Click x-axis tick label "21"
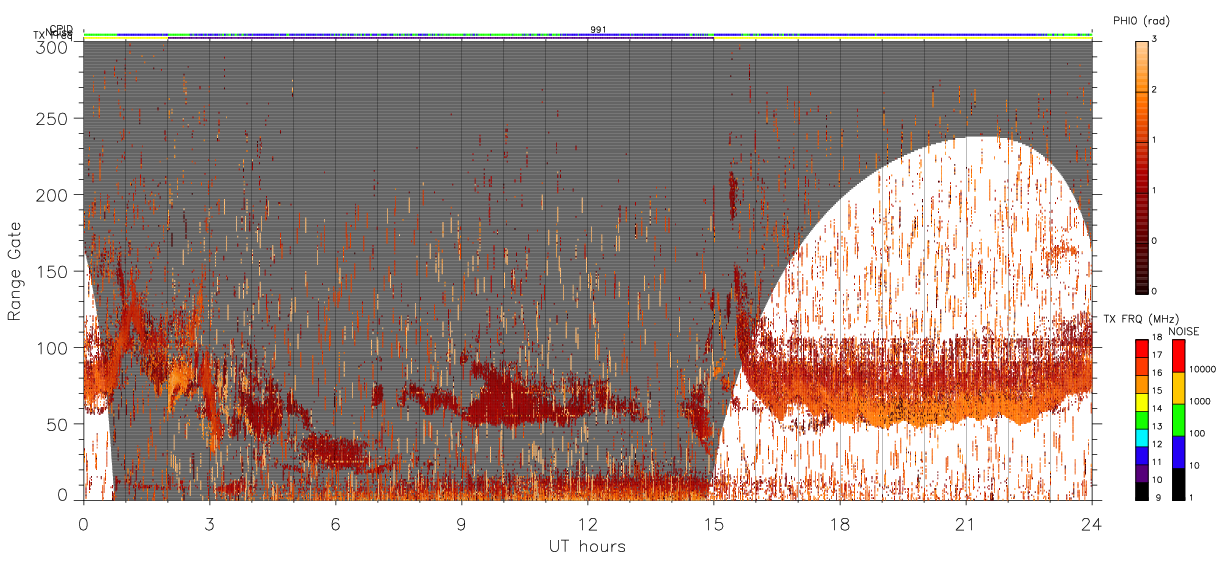The width and height of the screenshot is (1228, 567). click(965, 523)
